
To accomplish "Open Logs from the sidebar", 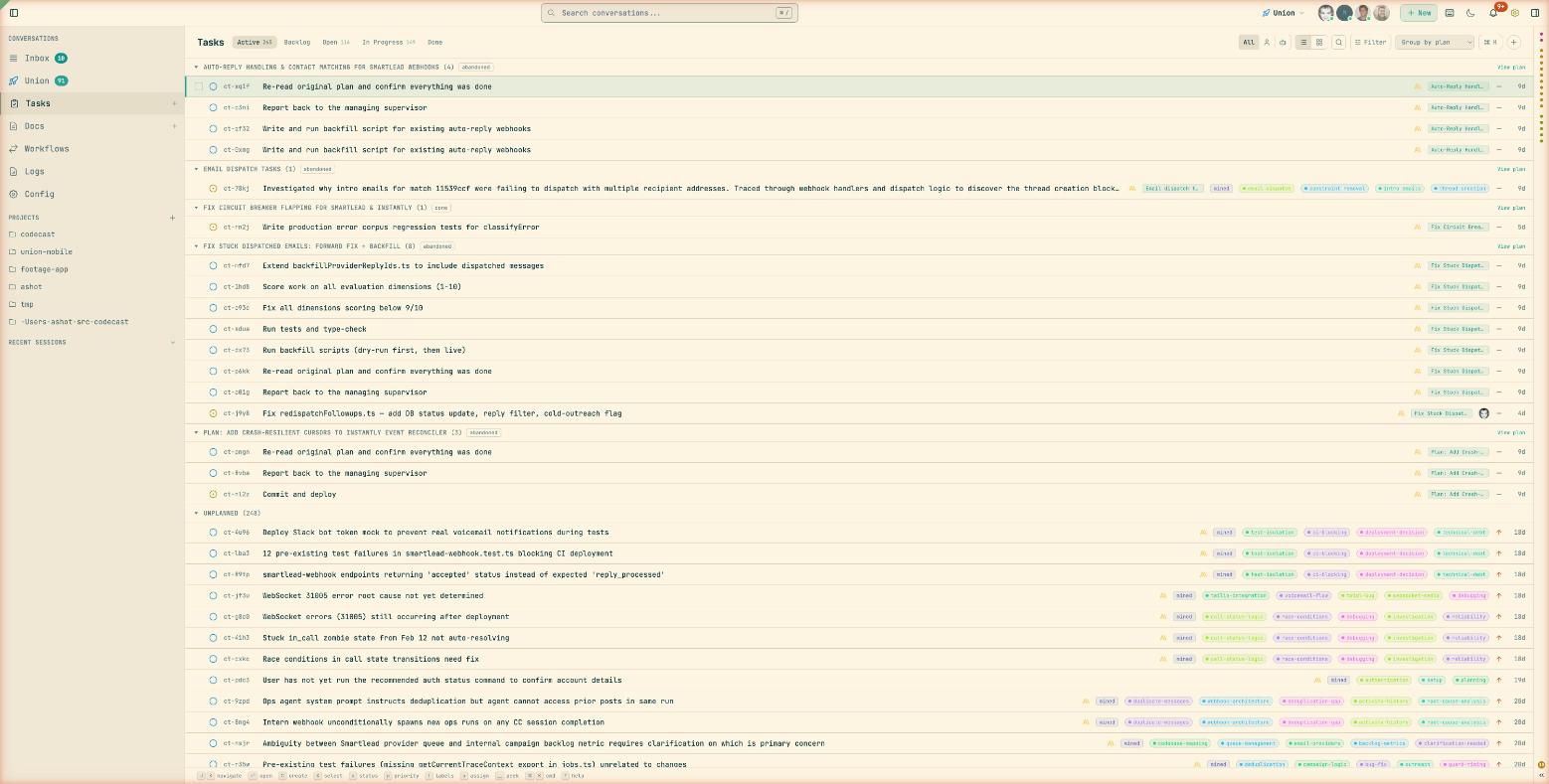I will click(x=34, y=171).
